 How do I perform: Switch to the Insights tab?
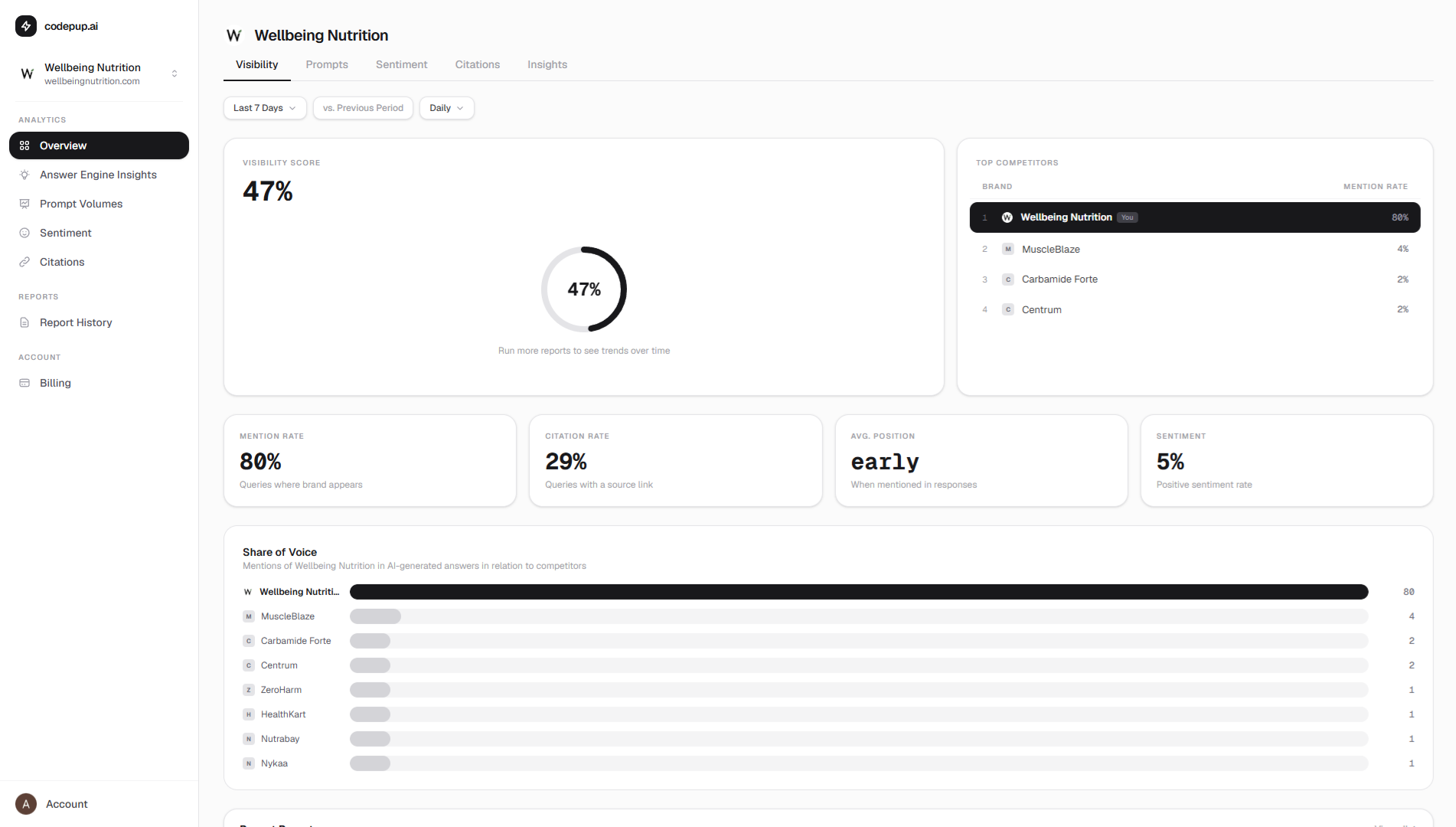(x=547, y=64)
